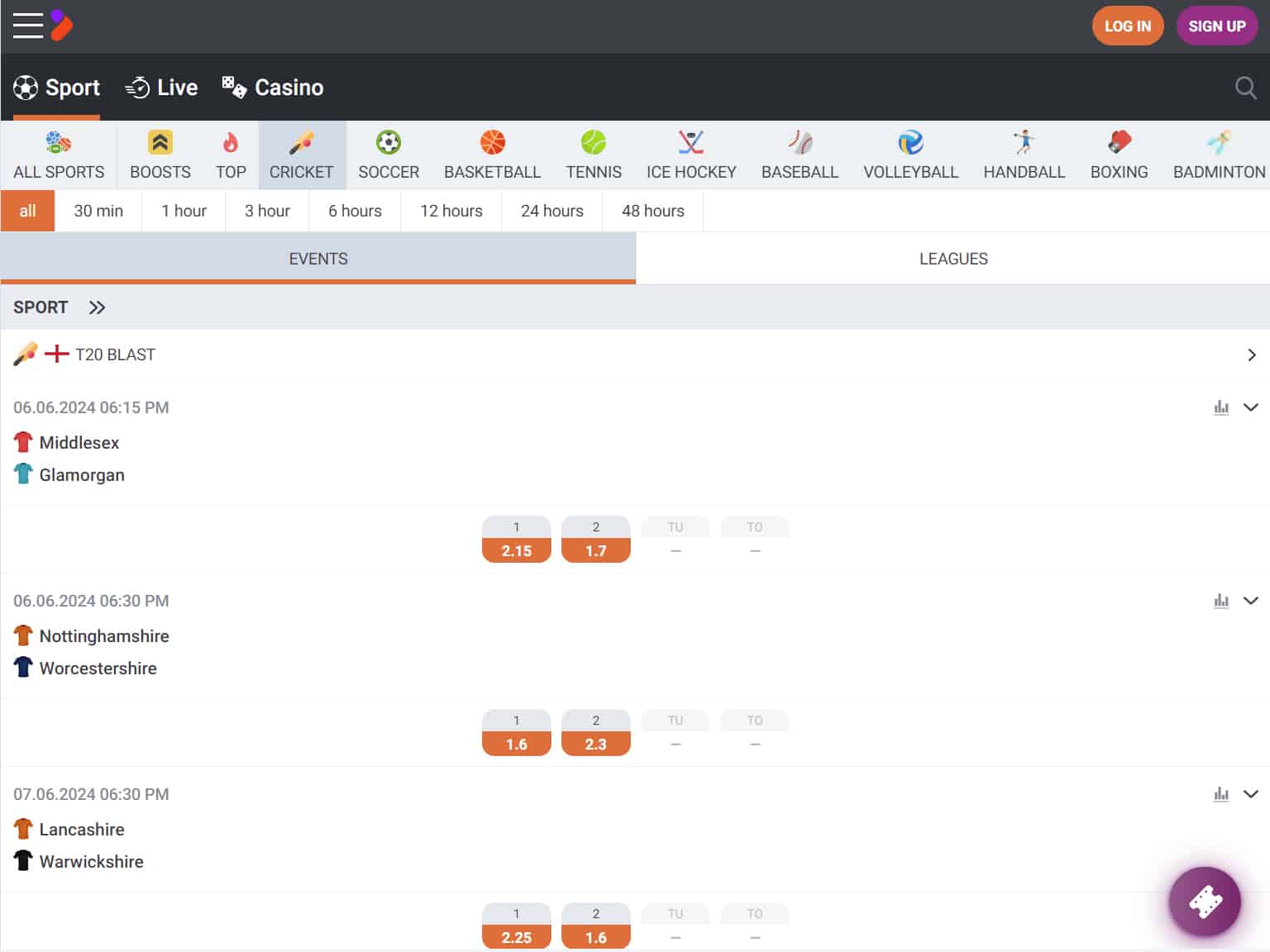This screenshot has width=1270, height=952.
Task: Click the double-arrow next to SPORT
Action: [97, 307]
